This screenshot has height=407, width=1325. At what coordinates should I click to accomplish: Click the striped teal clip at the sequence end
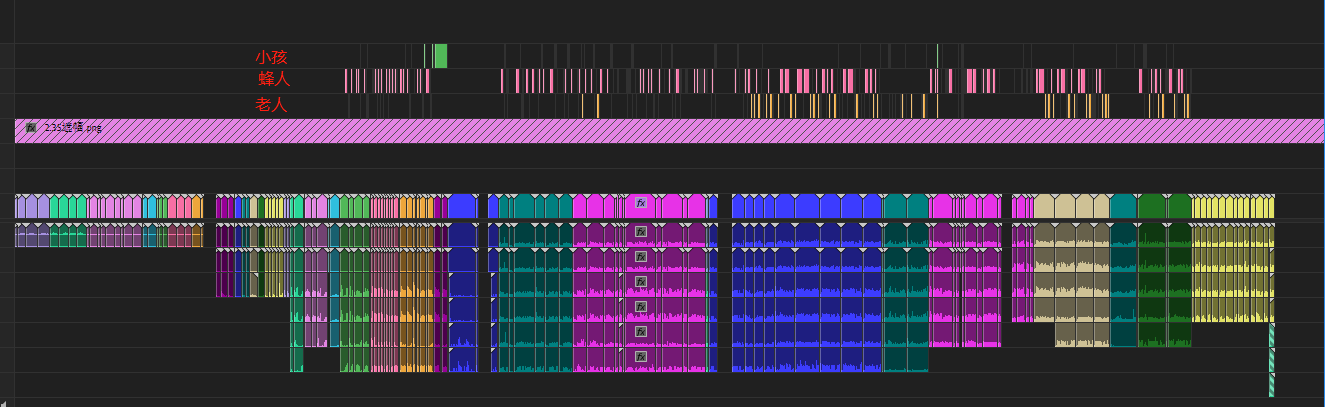coord(1272,360)
